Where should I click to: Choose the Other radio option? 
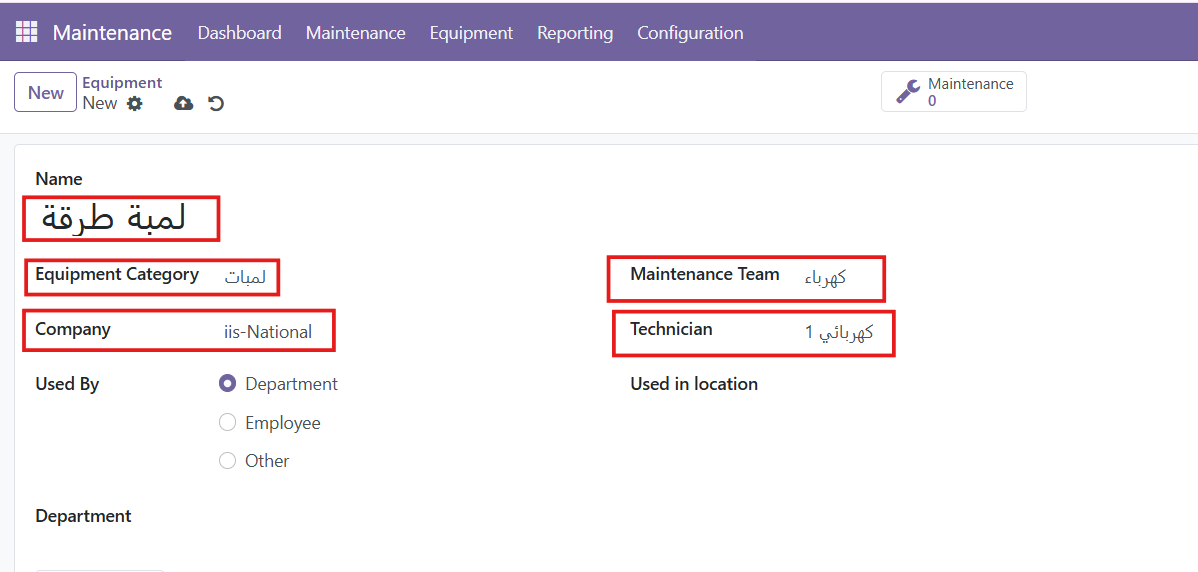tap(227, 461)
